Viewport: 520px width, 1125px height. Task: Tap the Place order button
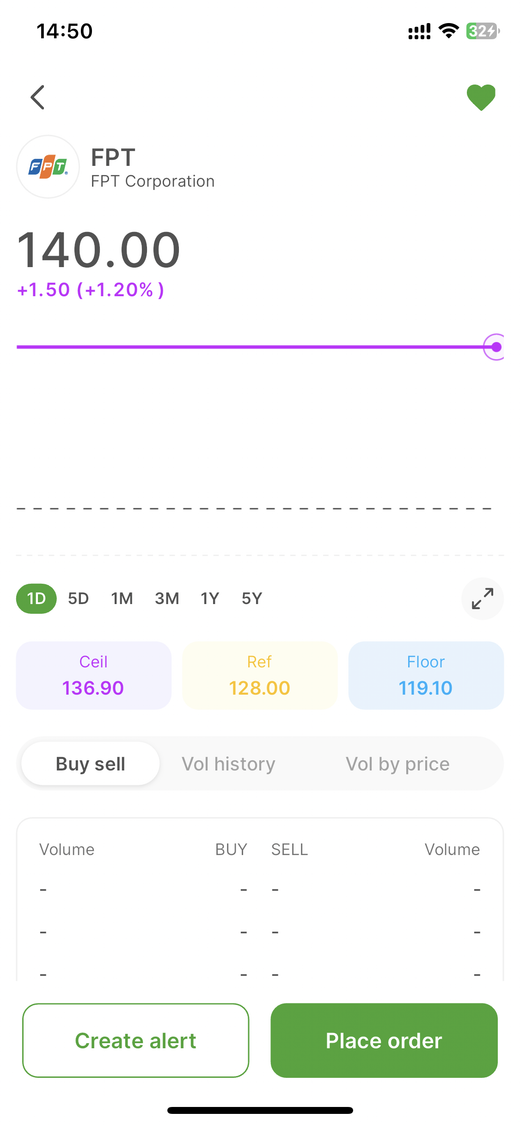coord(384,1040)
